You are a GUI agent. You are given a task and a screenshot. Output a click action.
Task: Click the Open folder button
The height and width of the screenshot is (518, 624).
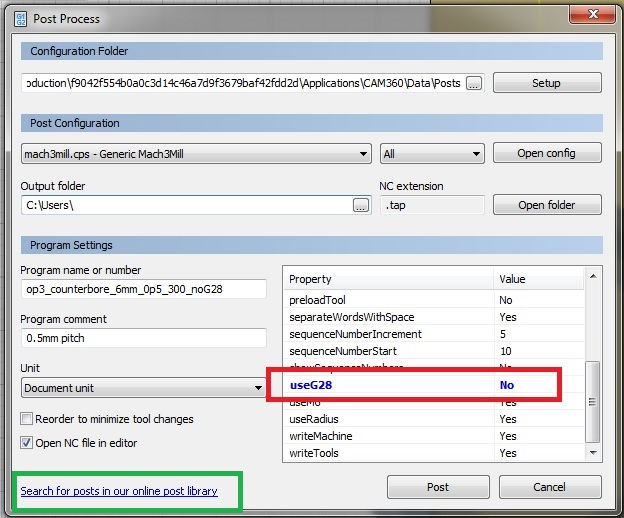[546, 205]
